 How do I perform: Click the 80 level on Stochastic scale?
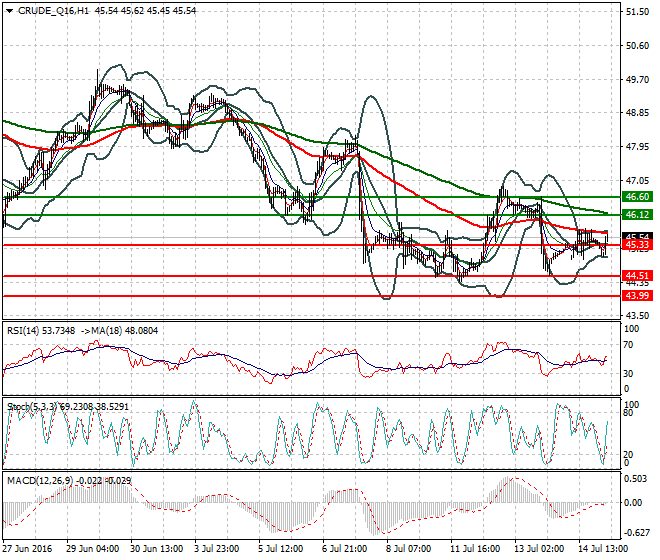pos(629,411)
